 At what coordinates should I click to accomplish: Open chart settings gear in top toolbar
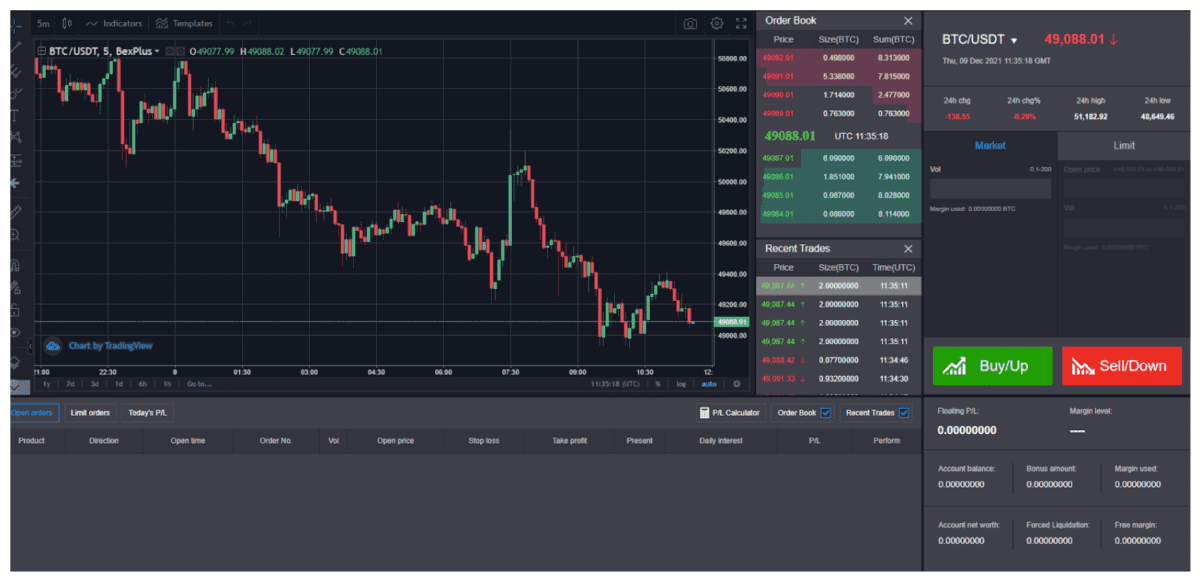pos(717,23)
